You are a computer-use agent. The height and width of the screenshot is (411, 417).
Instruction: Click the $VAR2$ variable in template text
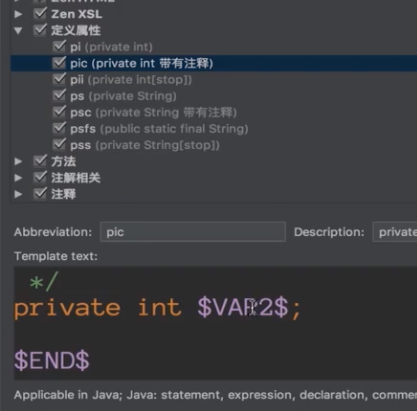click(x=243, y=308)
